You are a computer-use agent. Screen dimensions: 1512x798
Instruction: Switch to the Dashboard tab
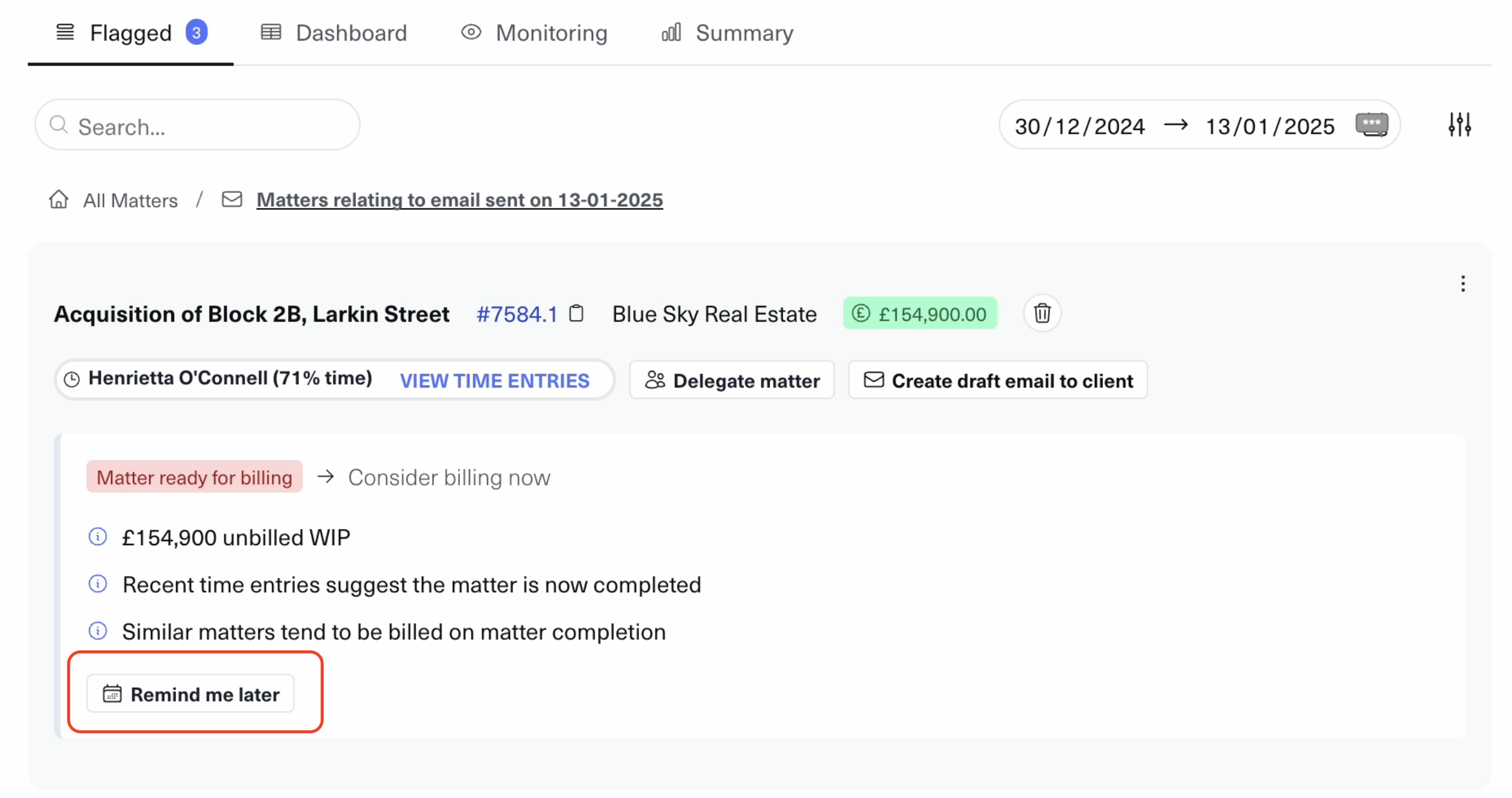(334, 33)
